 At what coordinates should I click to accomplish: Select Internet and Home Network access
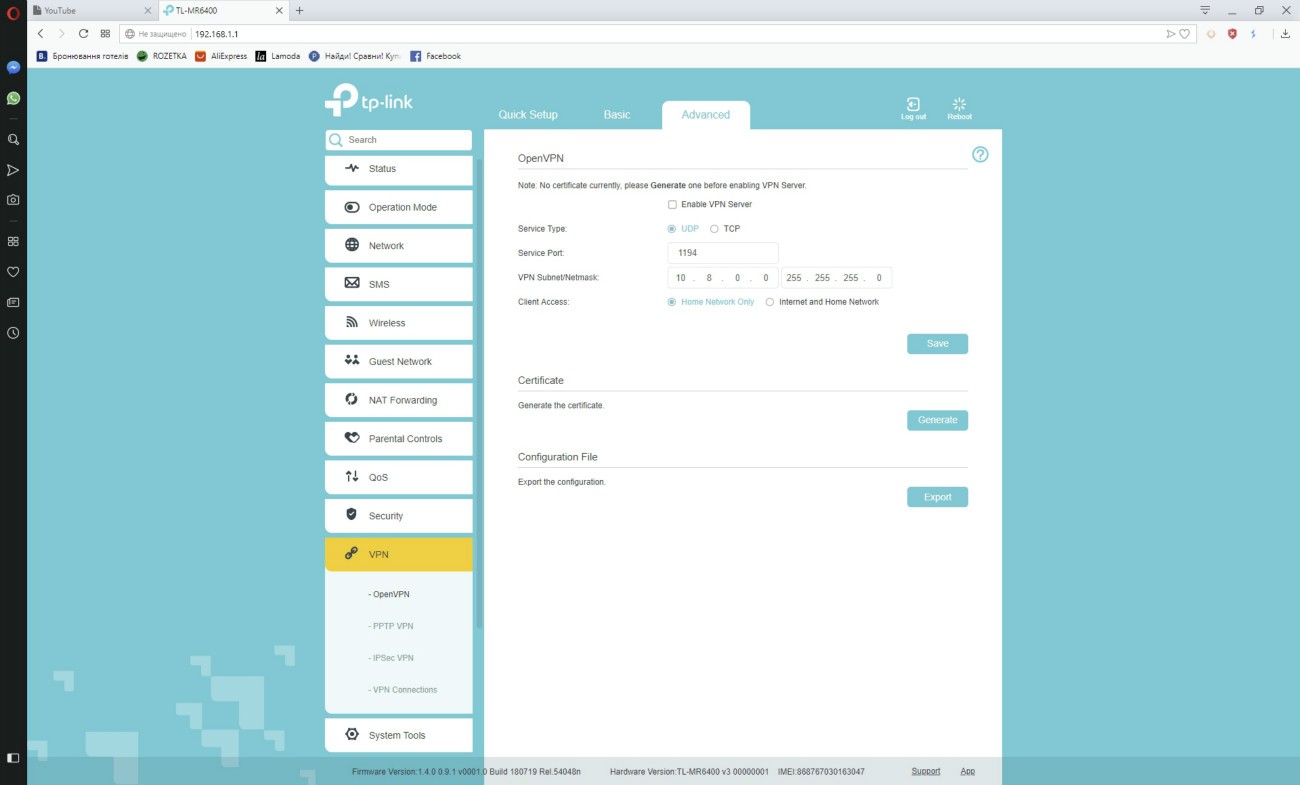click(x=769, y=302)
